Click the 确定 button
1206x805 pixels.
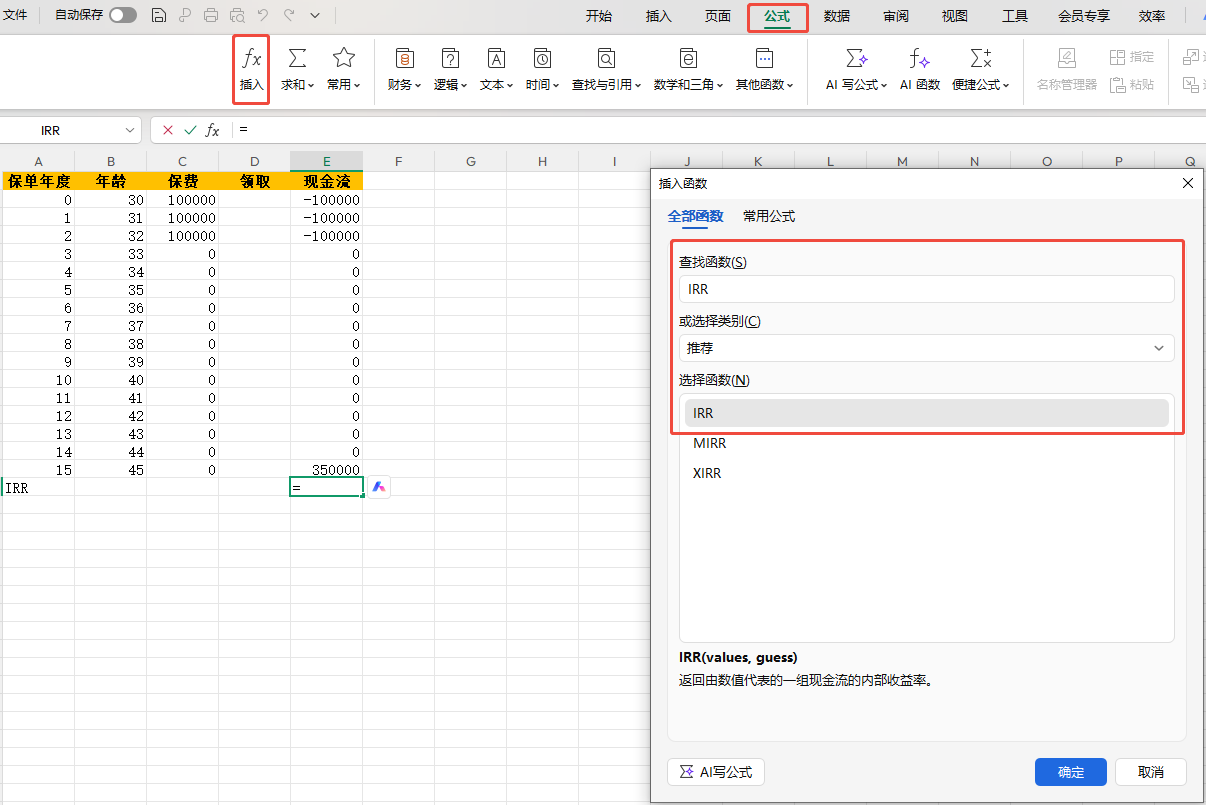coord(1070,772)
